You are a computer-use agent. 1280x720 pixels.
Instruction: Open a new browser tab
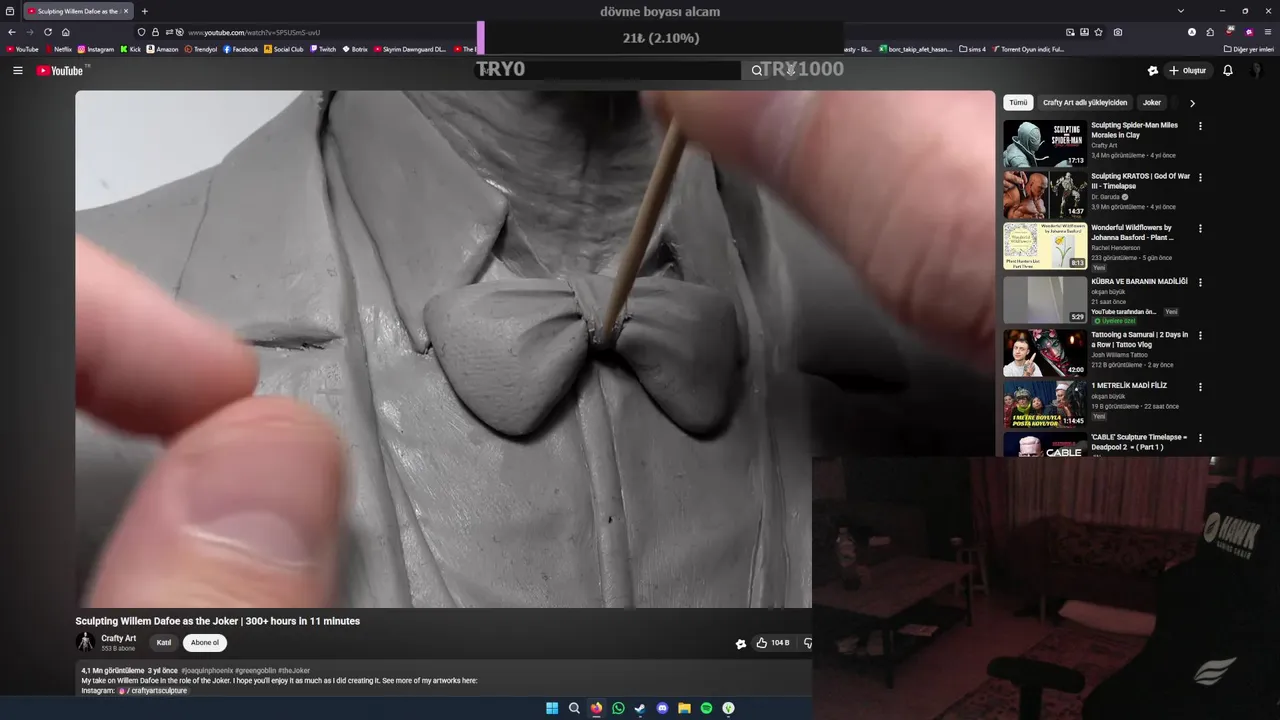pos(144,11)
